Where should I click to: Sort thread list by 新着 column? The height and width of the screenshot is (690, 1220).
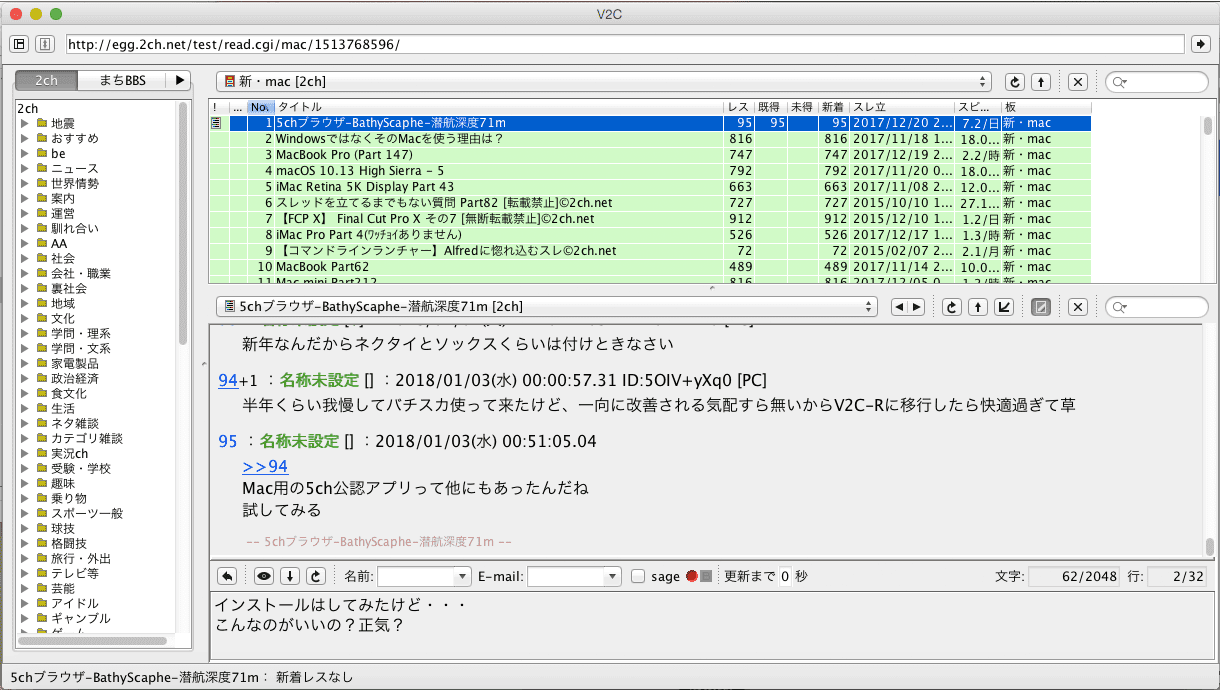click(833, 107)
